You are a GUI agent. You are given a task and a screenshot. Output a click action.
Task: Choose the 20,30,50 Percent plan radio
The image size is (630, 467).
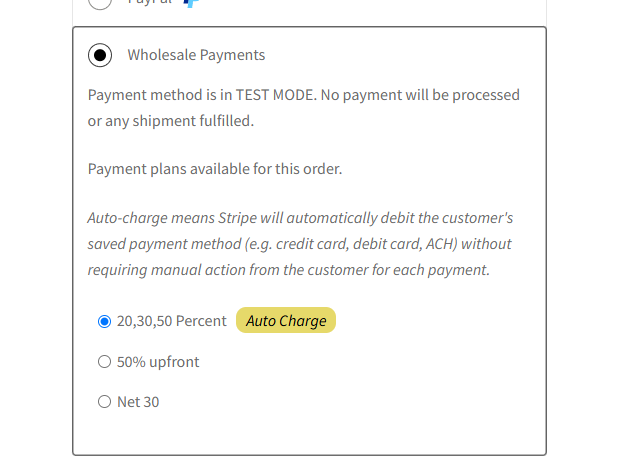(x=104, y=322)
